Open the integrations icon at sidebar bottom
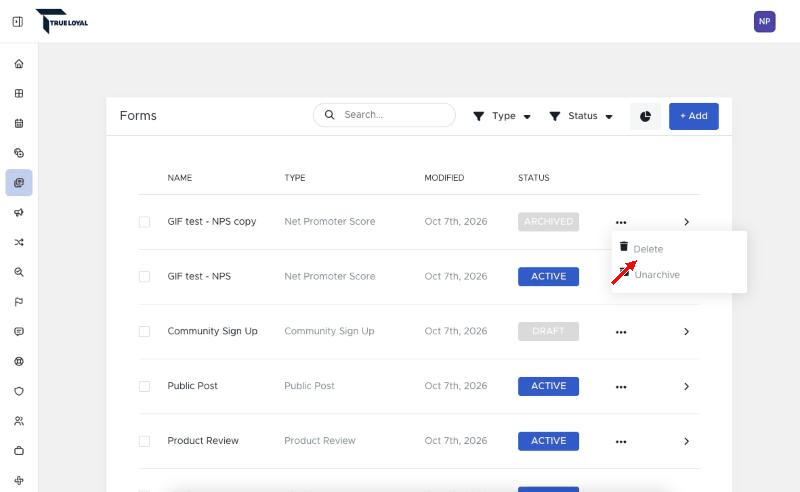 (x=19, y=480)
